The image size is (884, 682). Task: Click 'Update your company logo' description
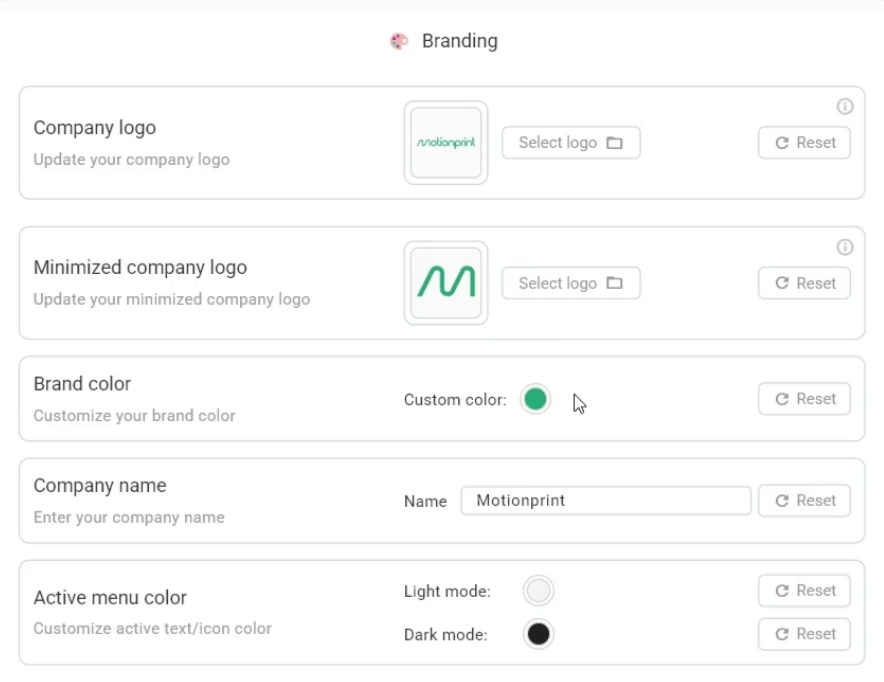tap(131, 160)
